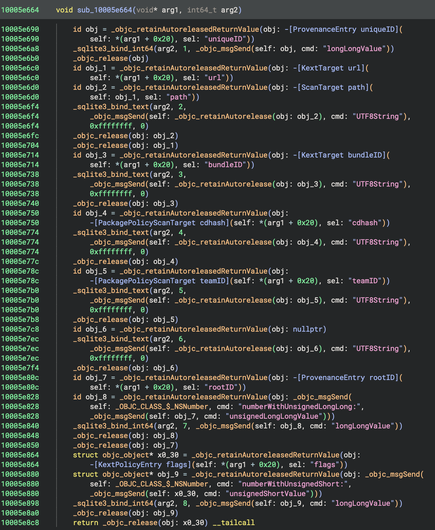Select the "teamID" sel string literal
Viewport: 435px width, 530px height.
point(365,281)
